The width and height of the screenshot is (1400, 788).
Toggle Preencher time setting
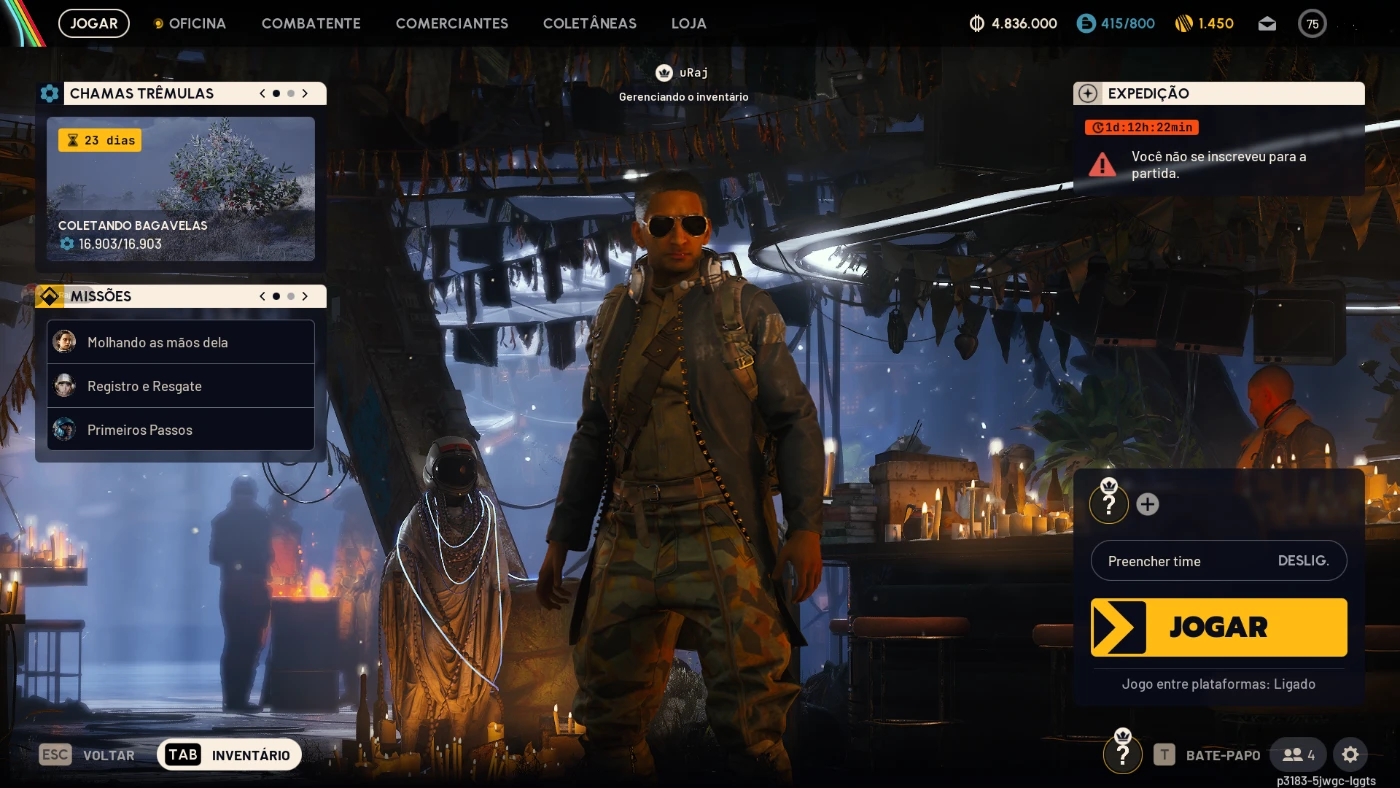[x=1218, y=561]
